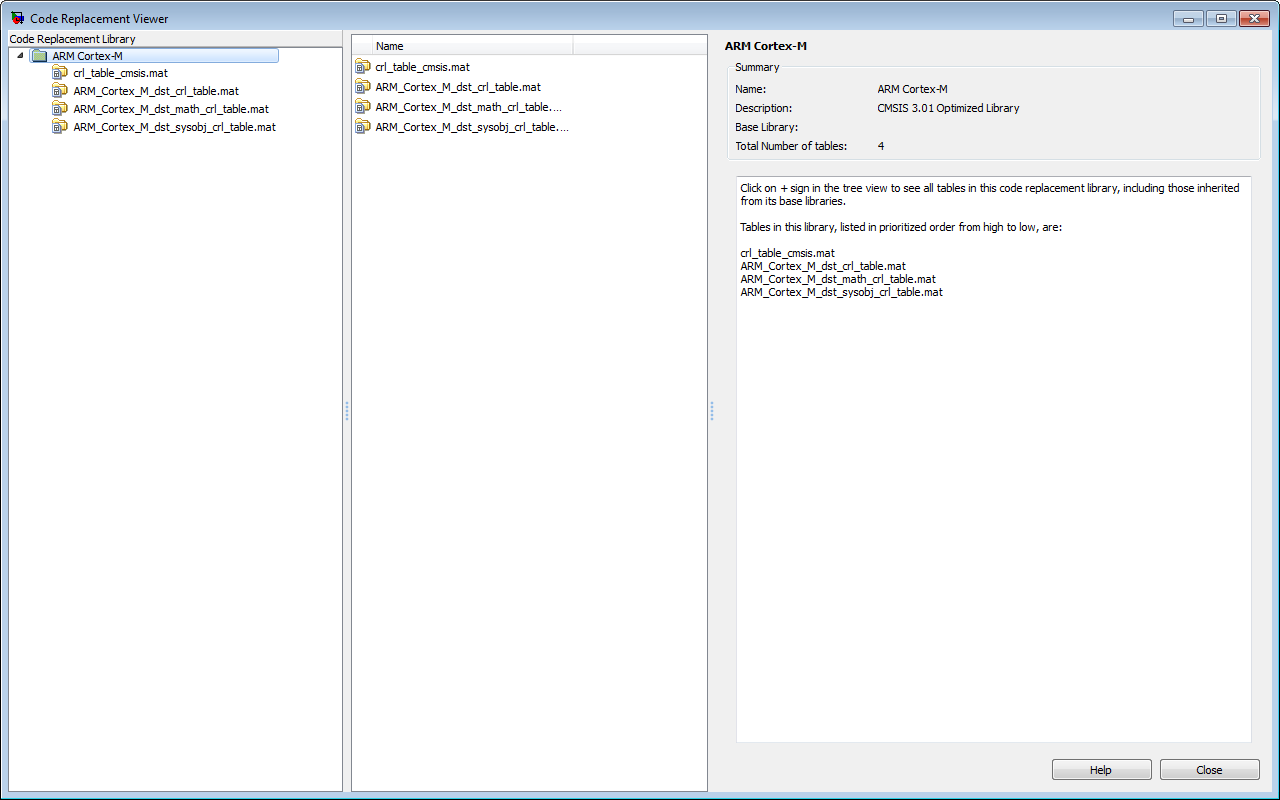Close the window with the red X
The image size is (1280, 800).
pyautogui.click(x=1253, y=18)
